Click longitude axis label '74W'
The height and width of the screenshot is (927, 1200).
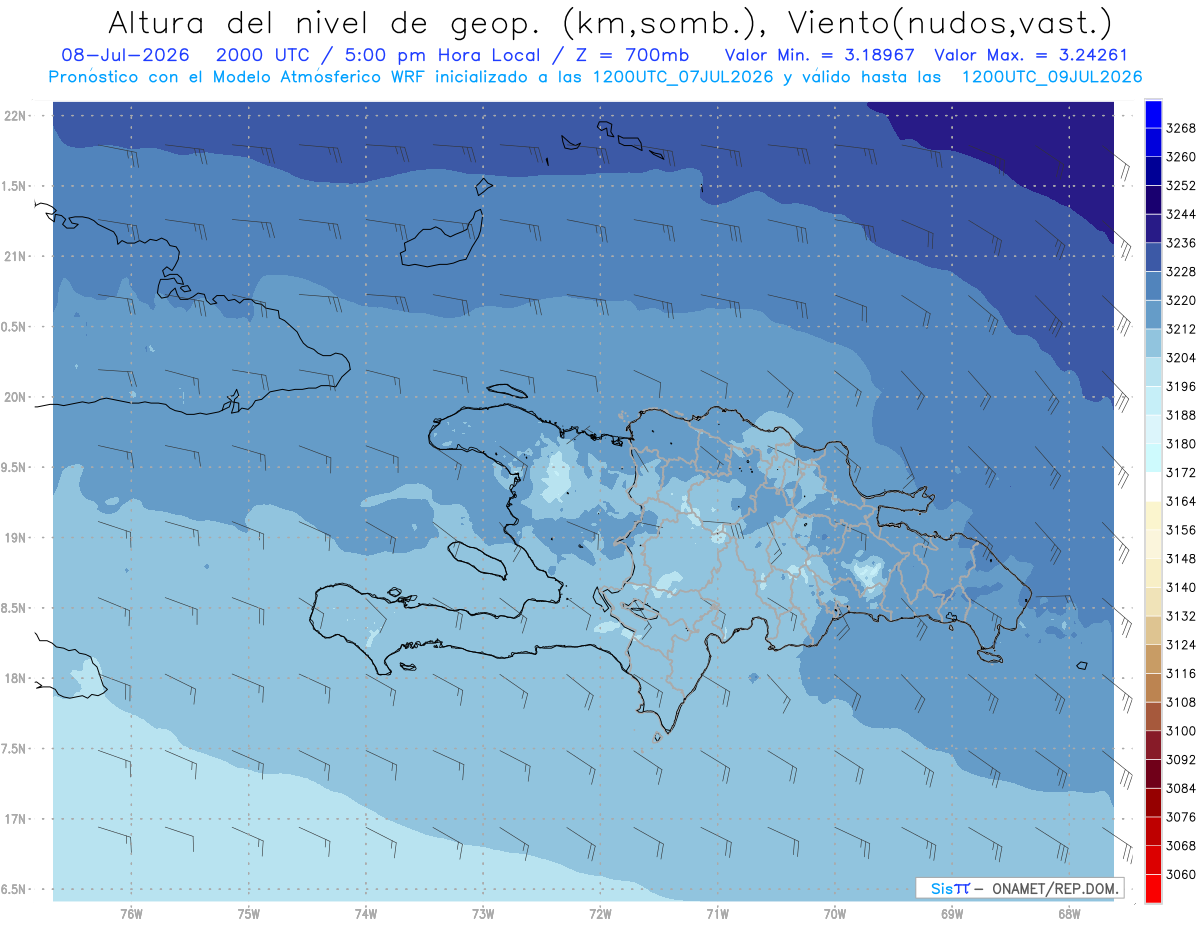pos(365,914)
